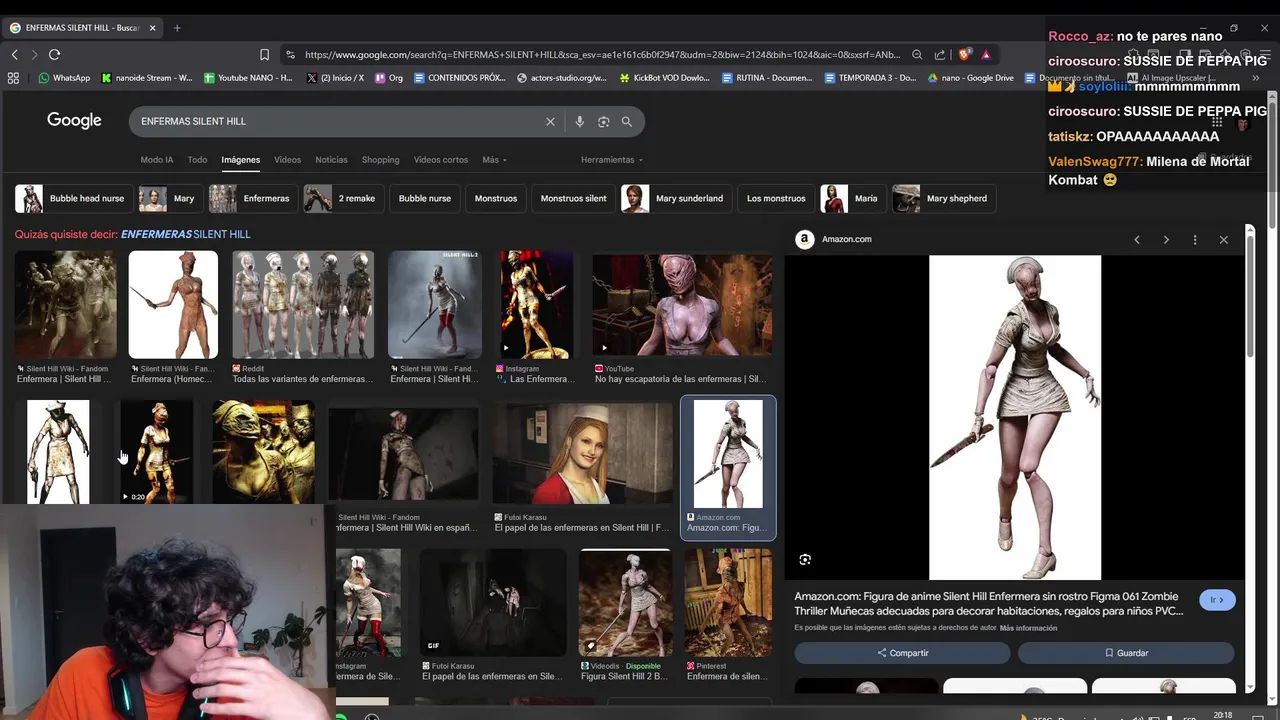Screen dimensions: 1280x720
Task: Filter by Mary shepherd chip
Action: point(943,198)
